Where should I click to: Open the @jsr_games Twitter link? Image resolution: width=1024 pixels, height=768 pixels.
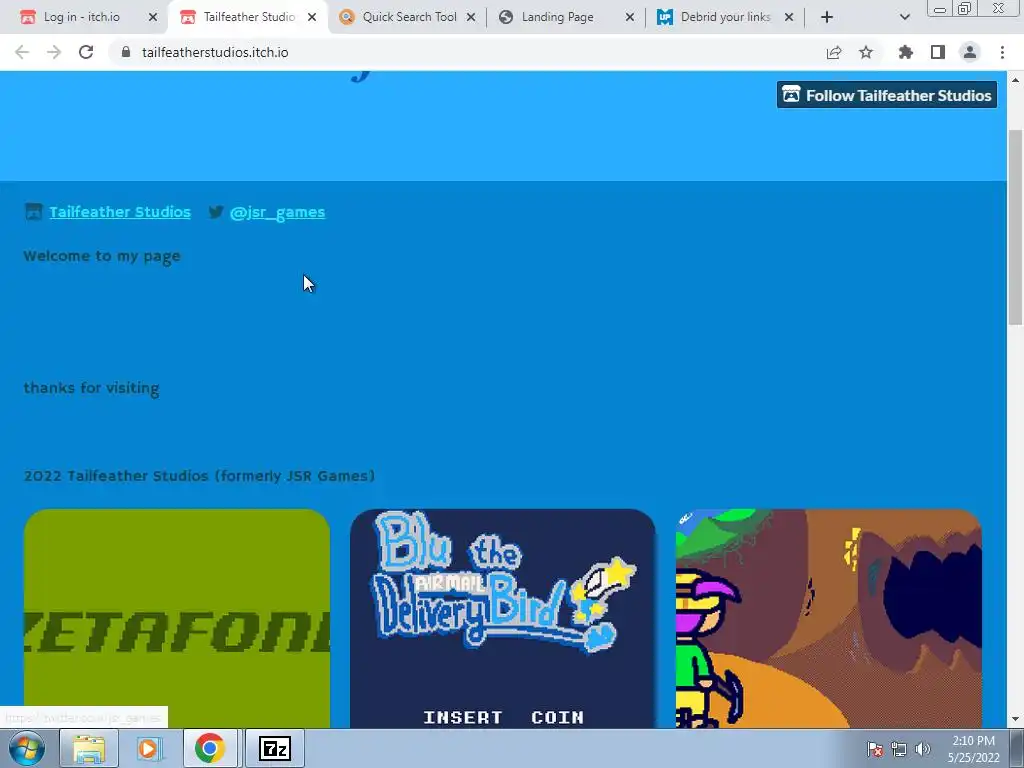tap(277, 212)
